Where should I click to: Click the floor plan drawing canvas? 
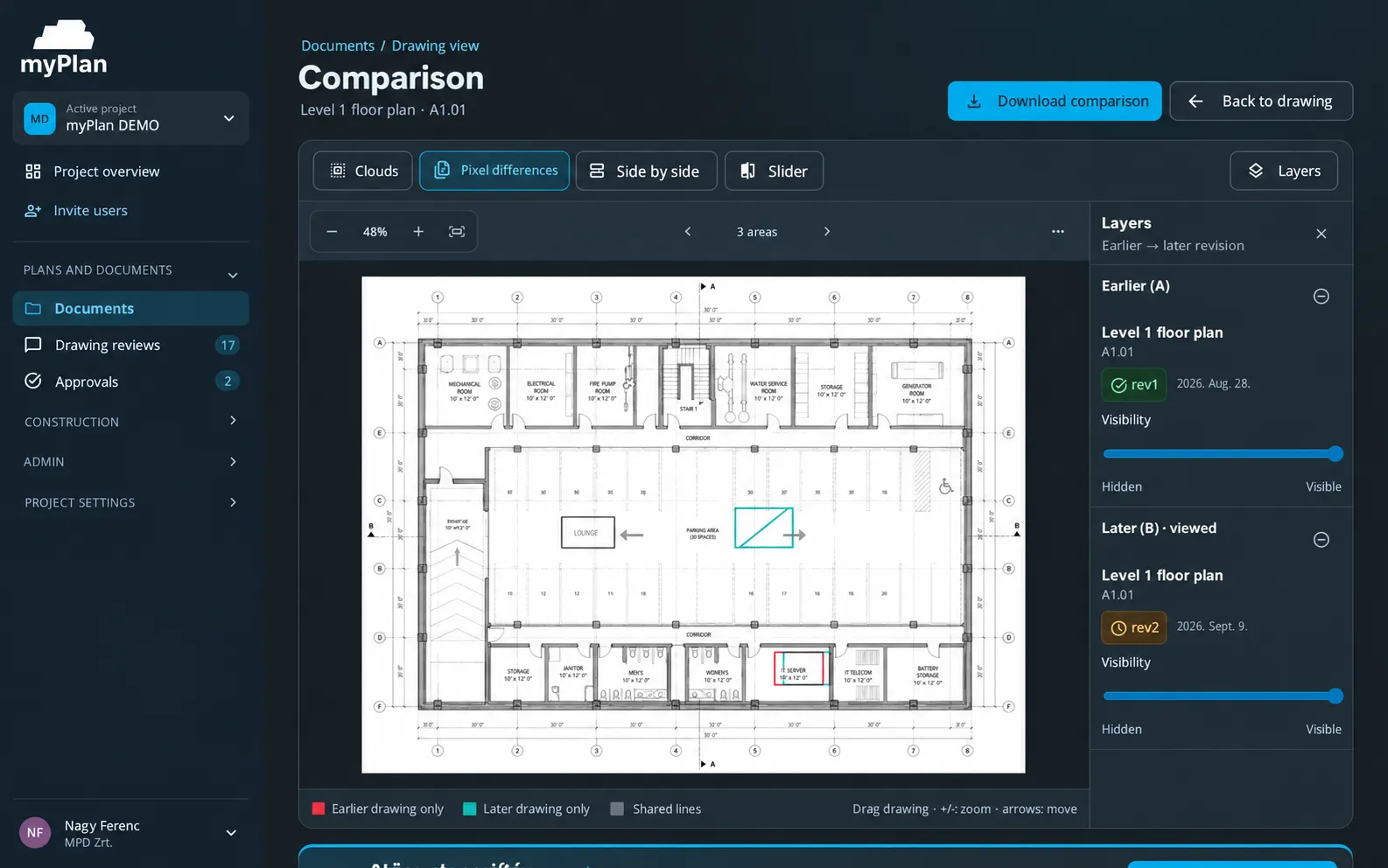click(x=693, y=525)
